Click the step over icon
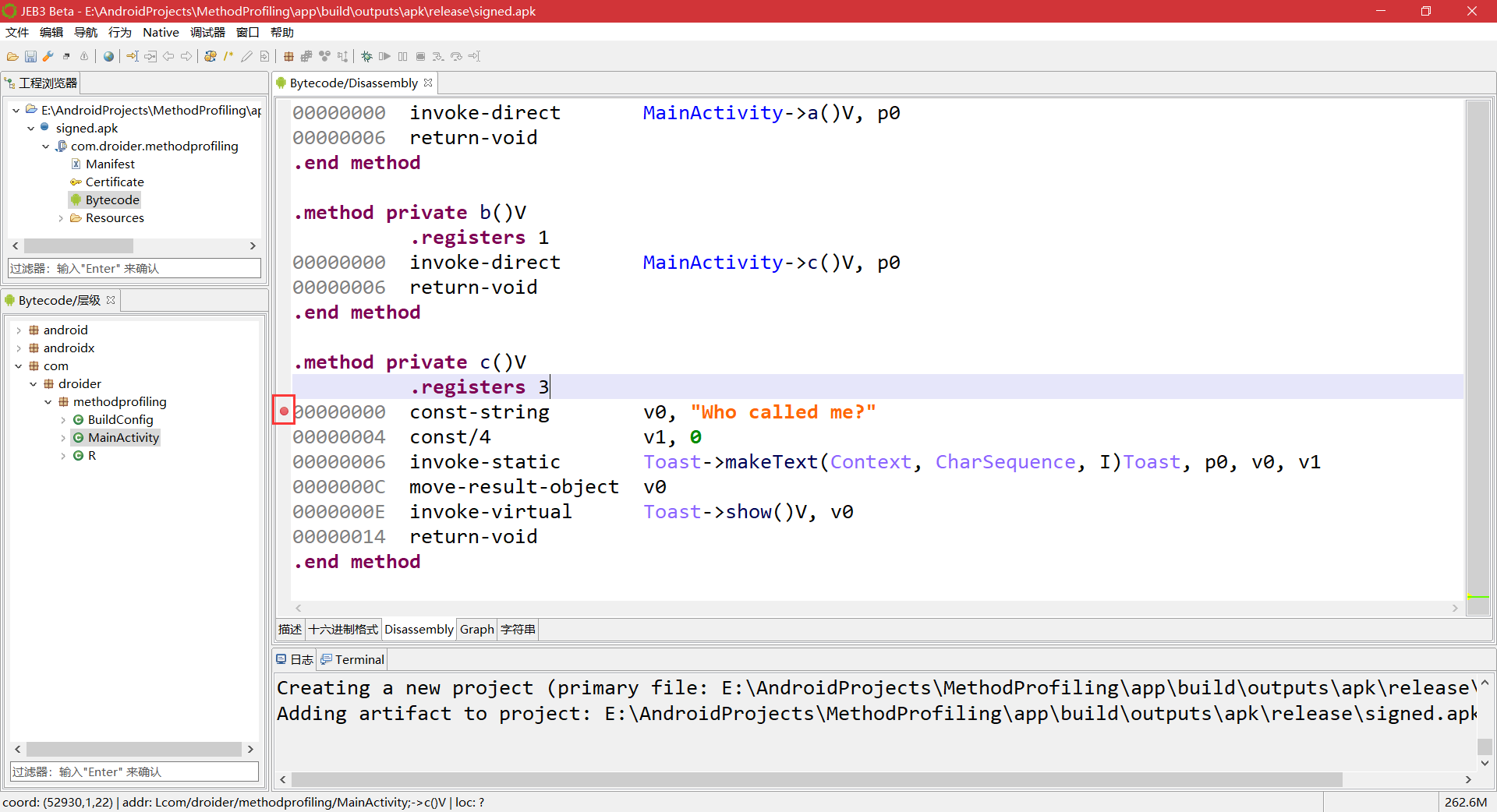Screen dimensions: 1497x812 [x=456, y=56]
